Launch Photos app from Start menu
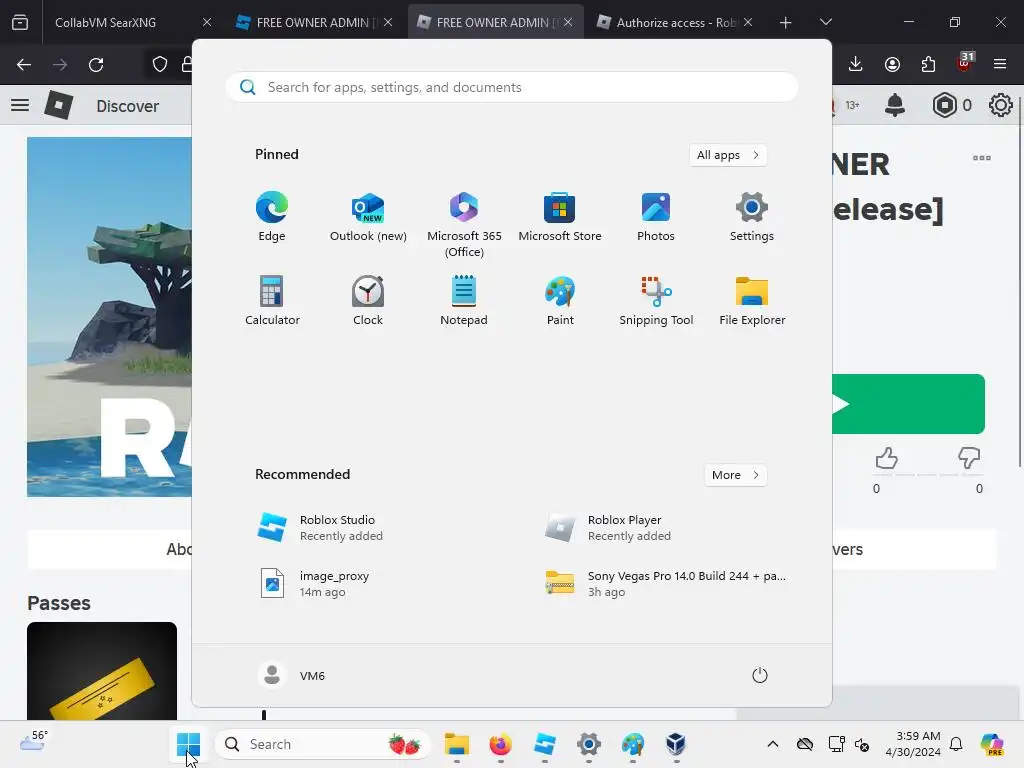Viewport: 1024px width, 768px height. click(x=656, y=217)
